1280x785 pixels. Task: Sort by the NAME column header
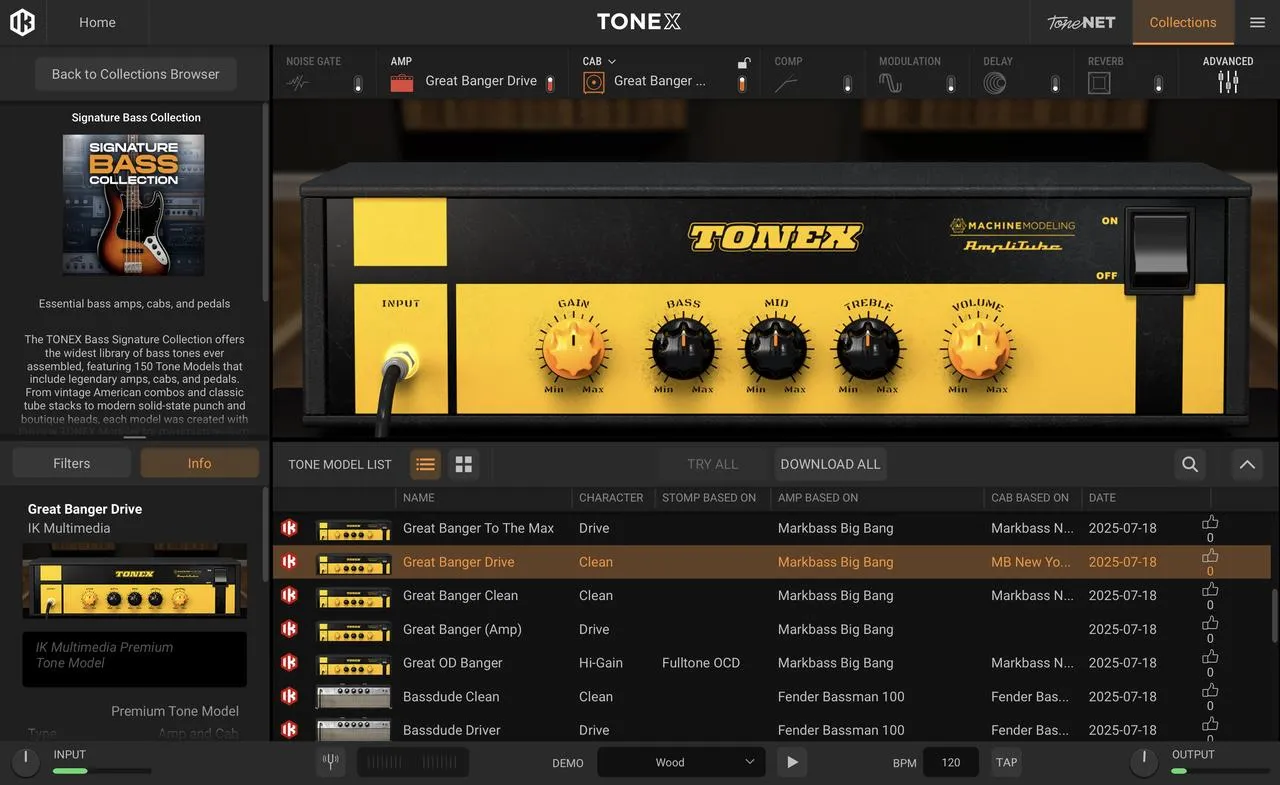(419, 497)
